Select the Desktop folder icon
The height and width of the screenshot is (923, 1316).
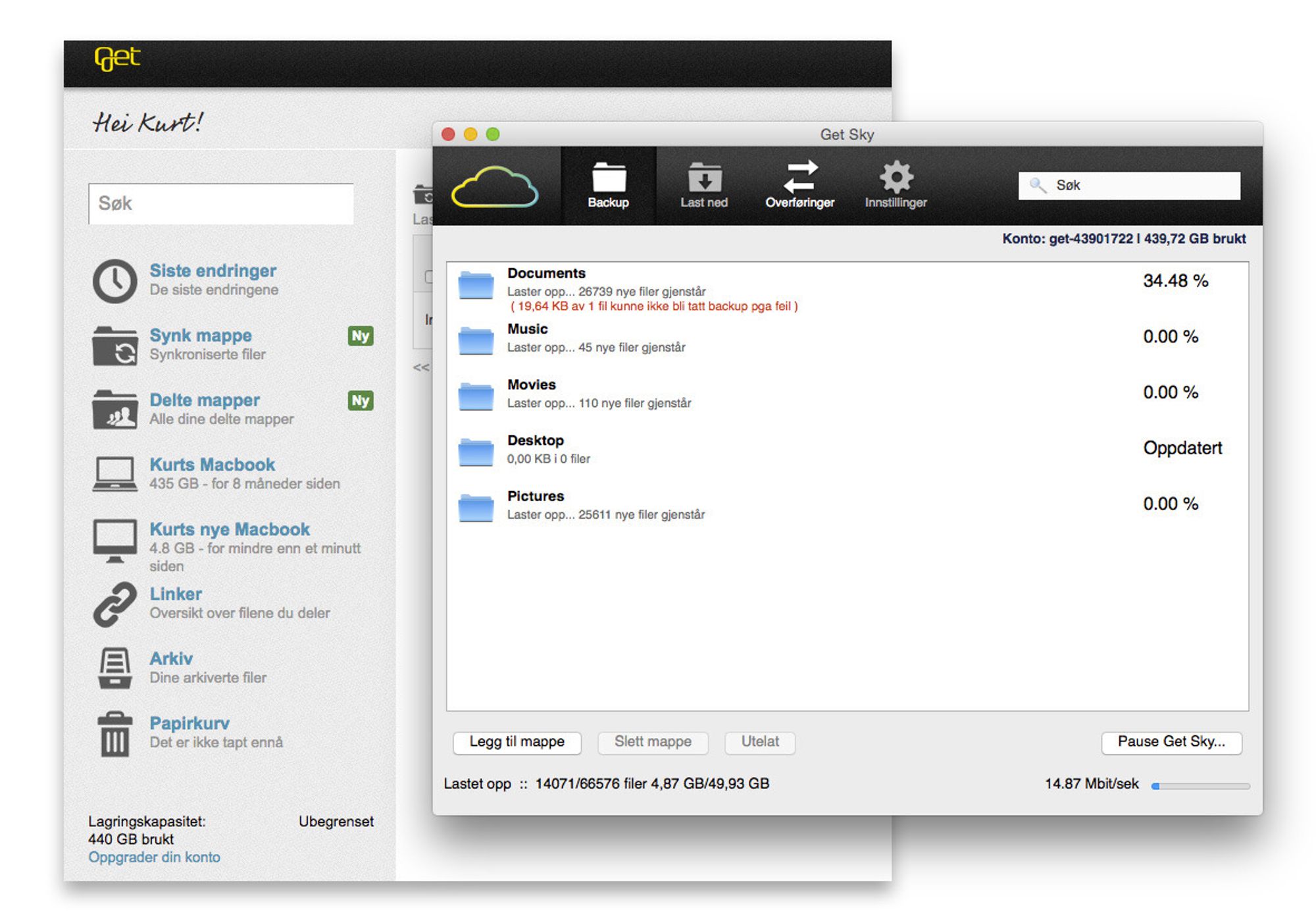476,452
